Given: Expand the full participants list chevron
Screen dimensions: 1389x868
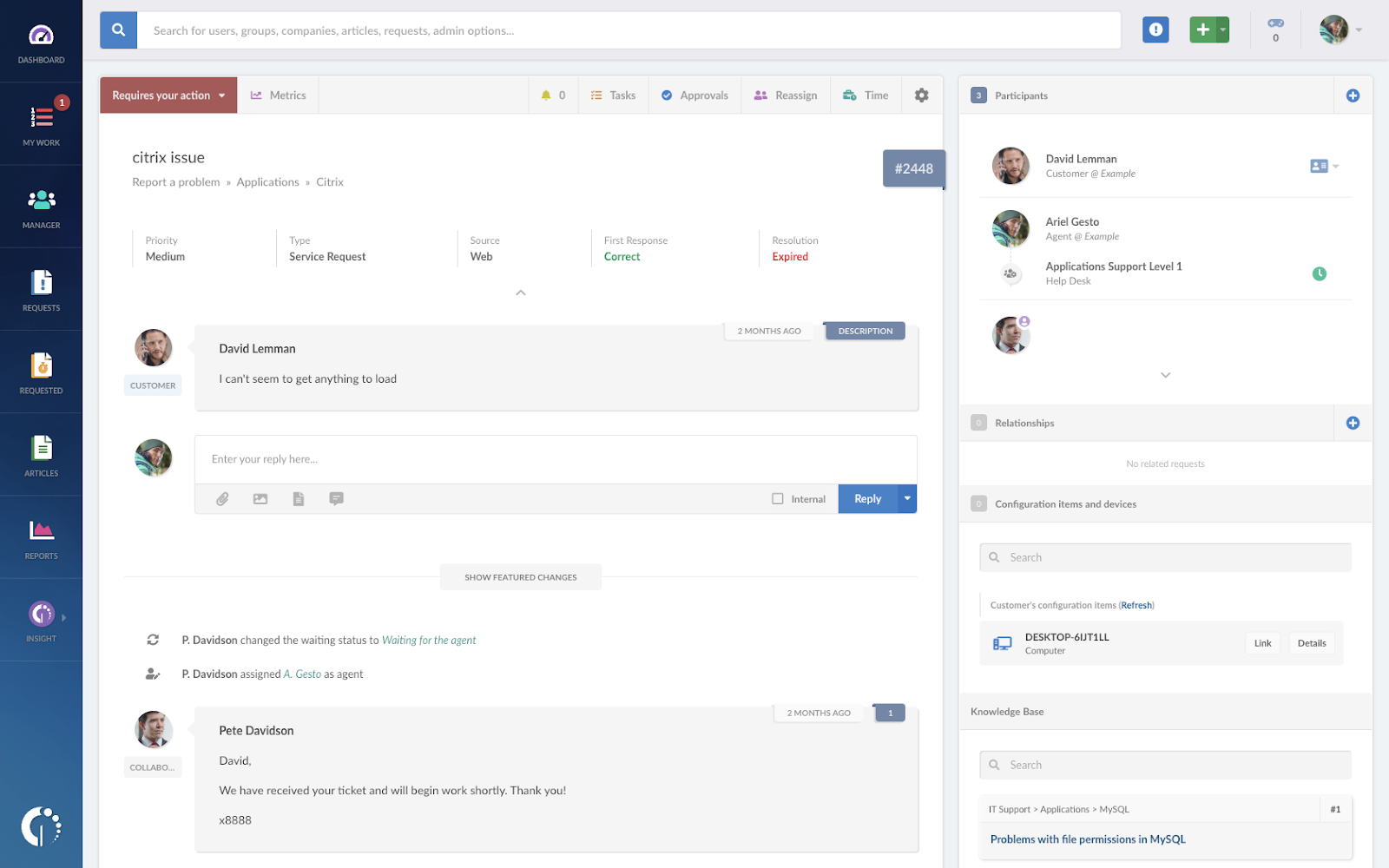Looking at the screenshot, I should (1165, 375).
